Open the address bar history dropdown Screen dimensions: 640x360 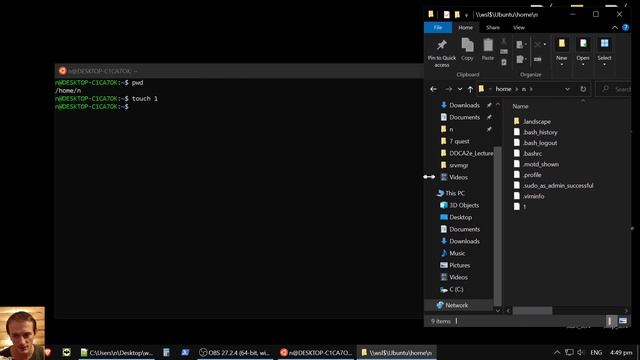click(x=567, y=89)
